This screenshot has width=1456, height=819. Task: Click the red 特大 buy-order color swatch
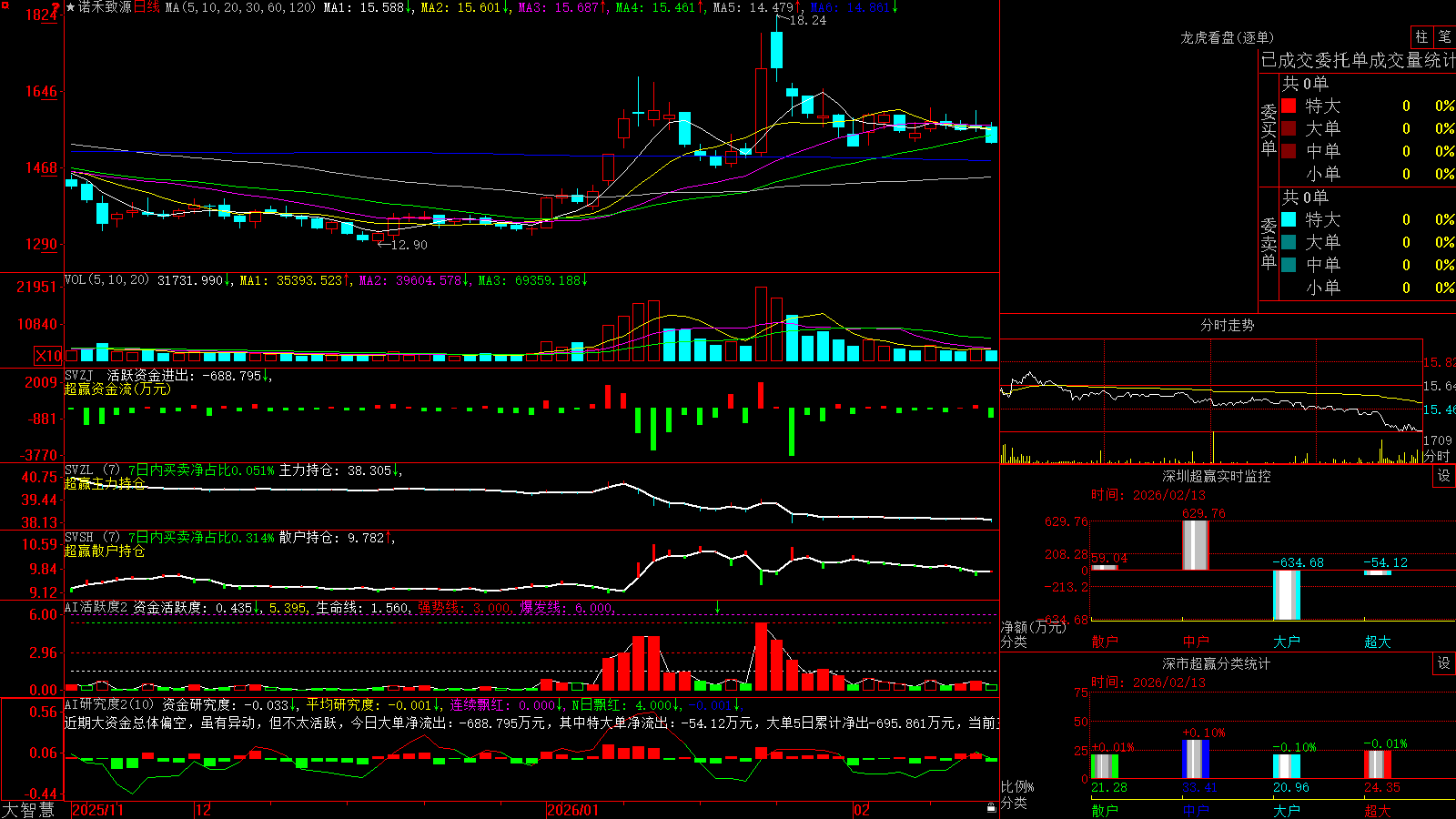(x=1289, y=106)
